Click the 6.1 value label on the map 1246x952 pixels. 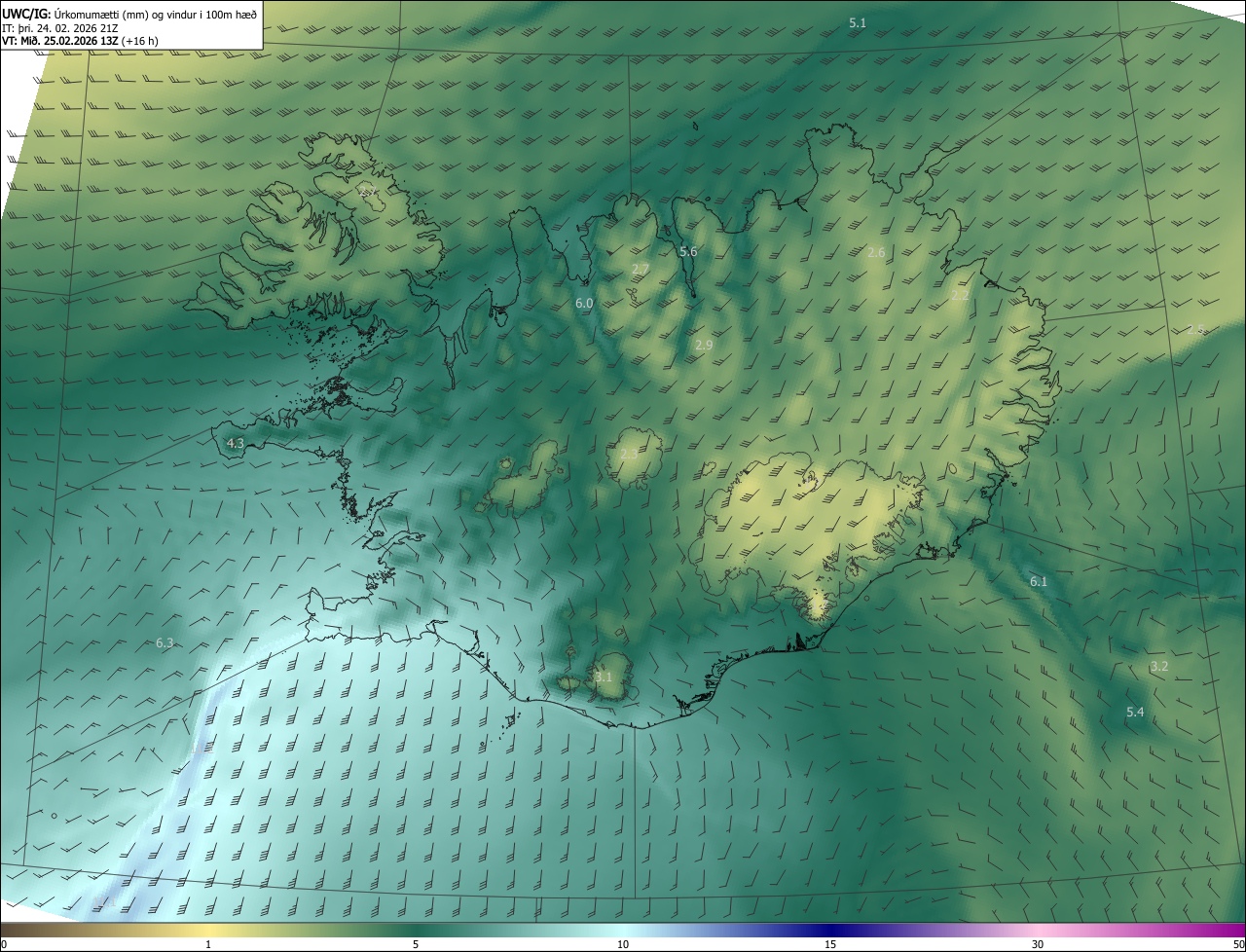1039,581
